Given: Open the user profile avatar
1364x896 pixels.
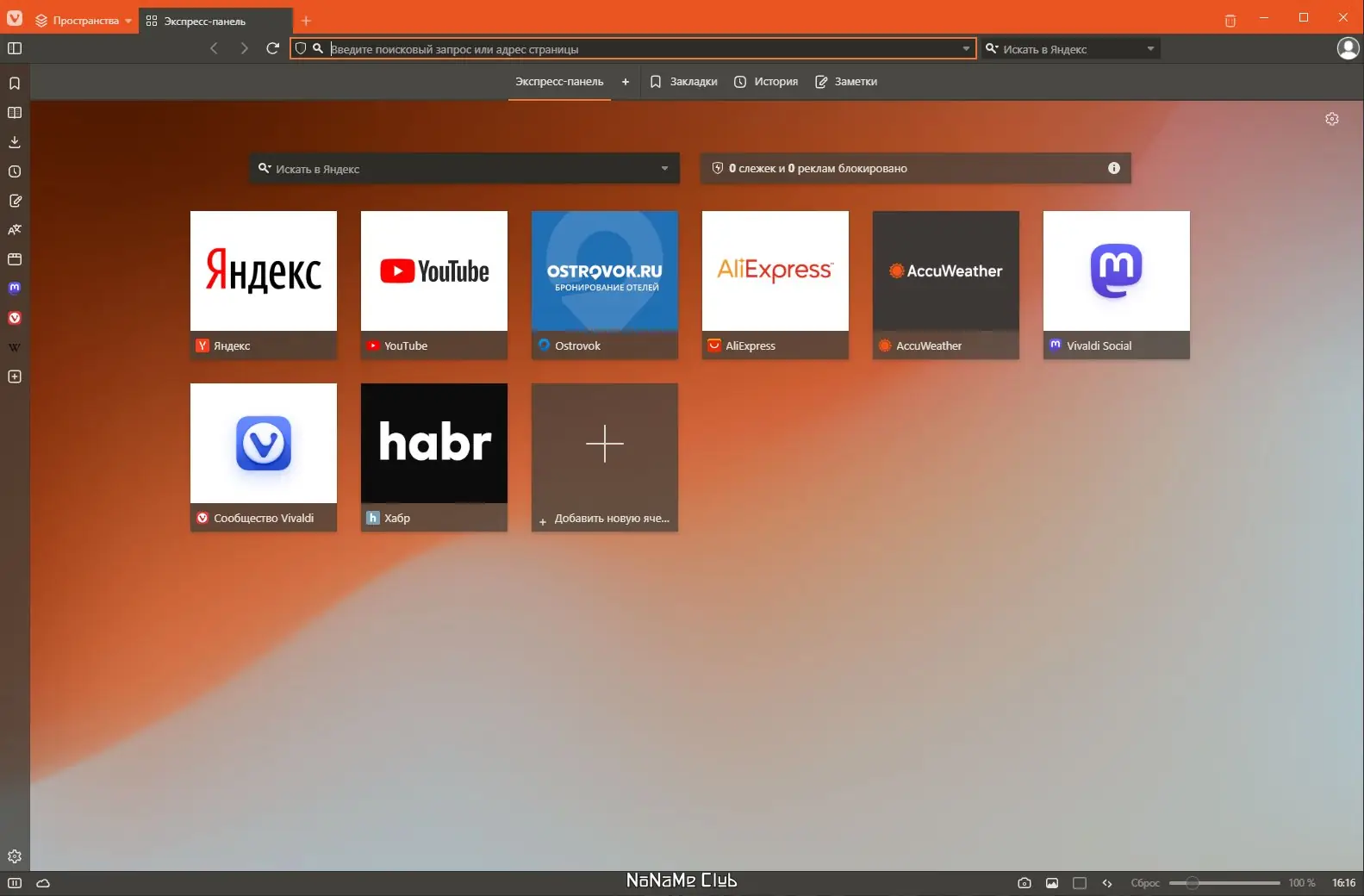Looking at the screenshot, I should [x=1348, y=48].
